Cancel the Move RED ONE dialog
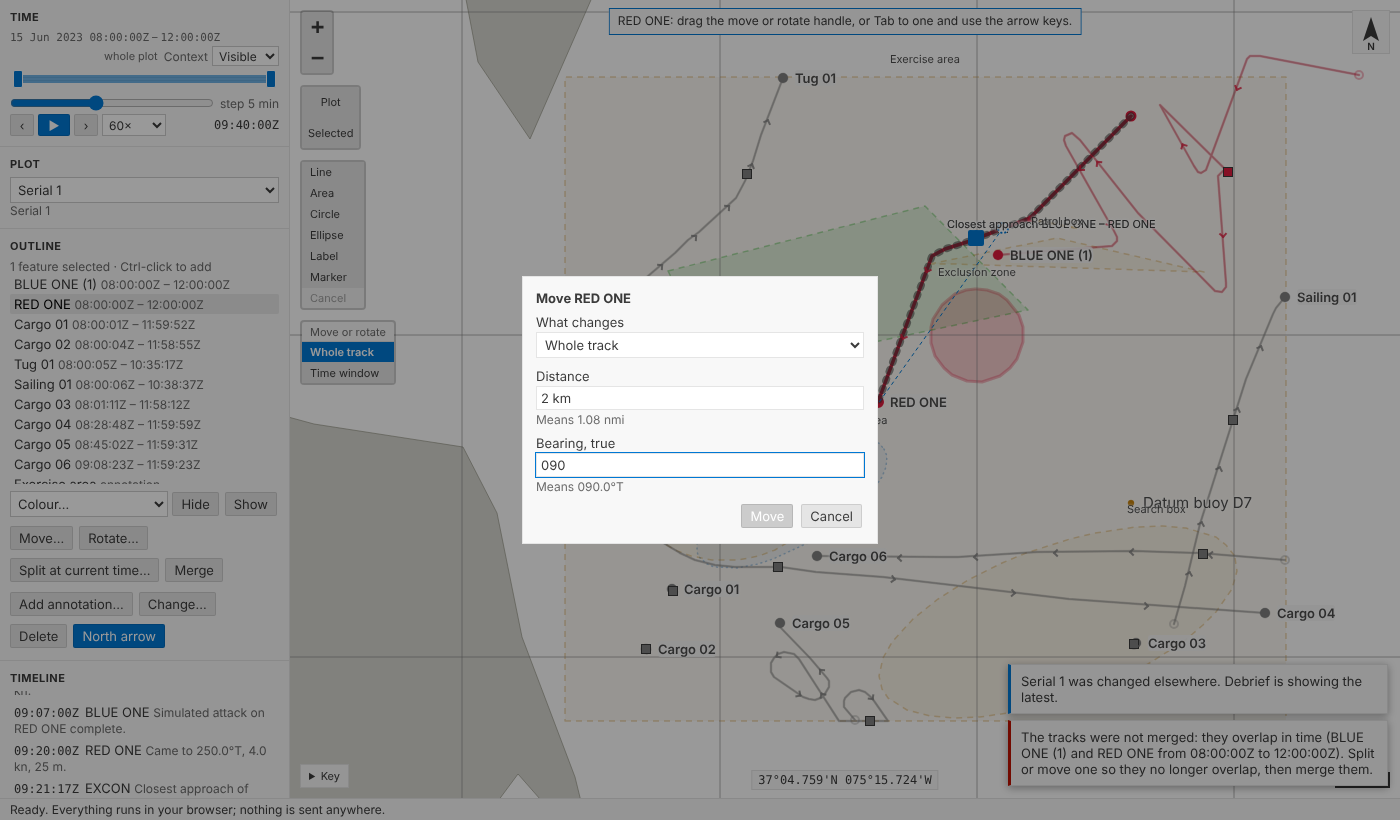The height and width of the screenshot is (820, 1400). tap(831, 516)
